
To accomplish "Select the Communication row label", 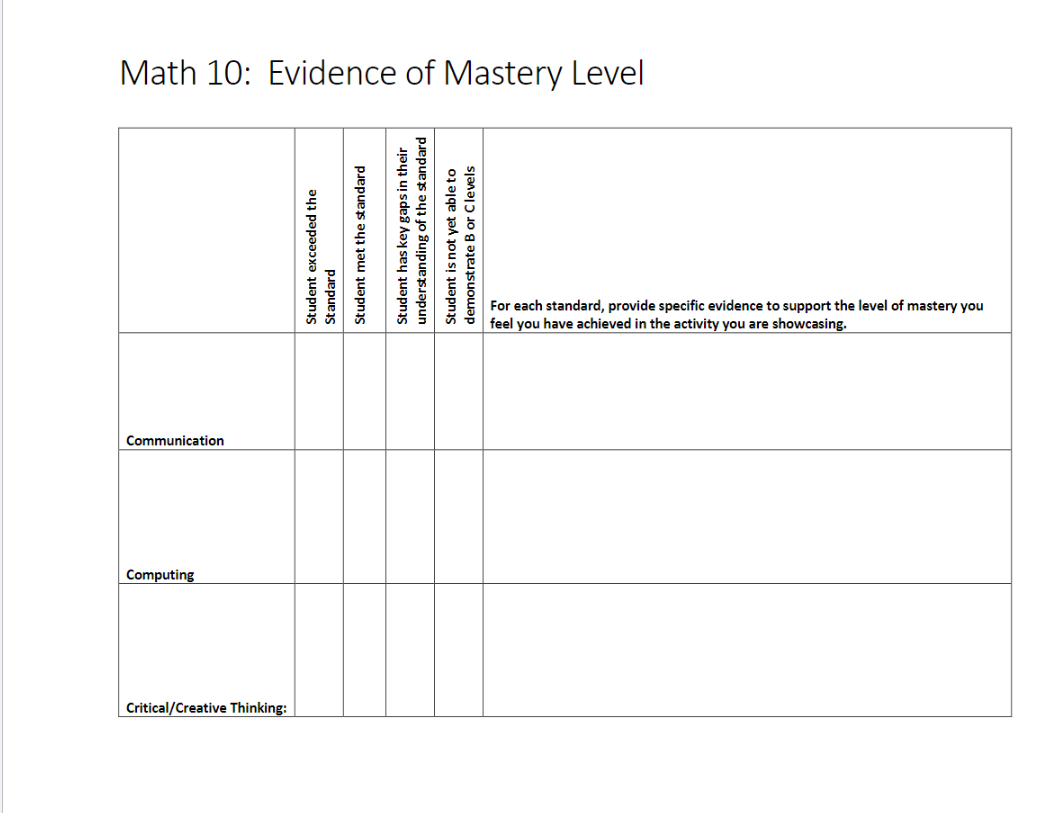I will (x=175, y=440).
